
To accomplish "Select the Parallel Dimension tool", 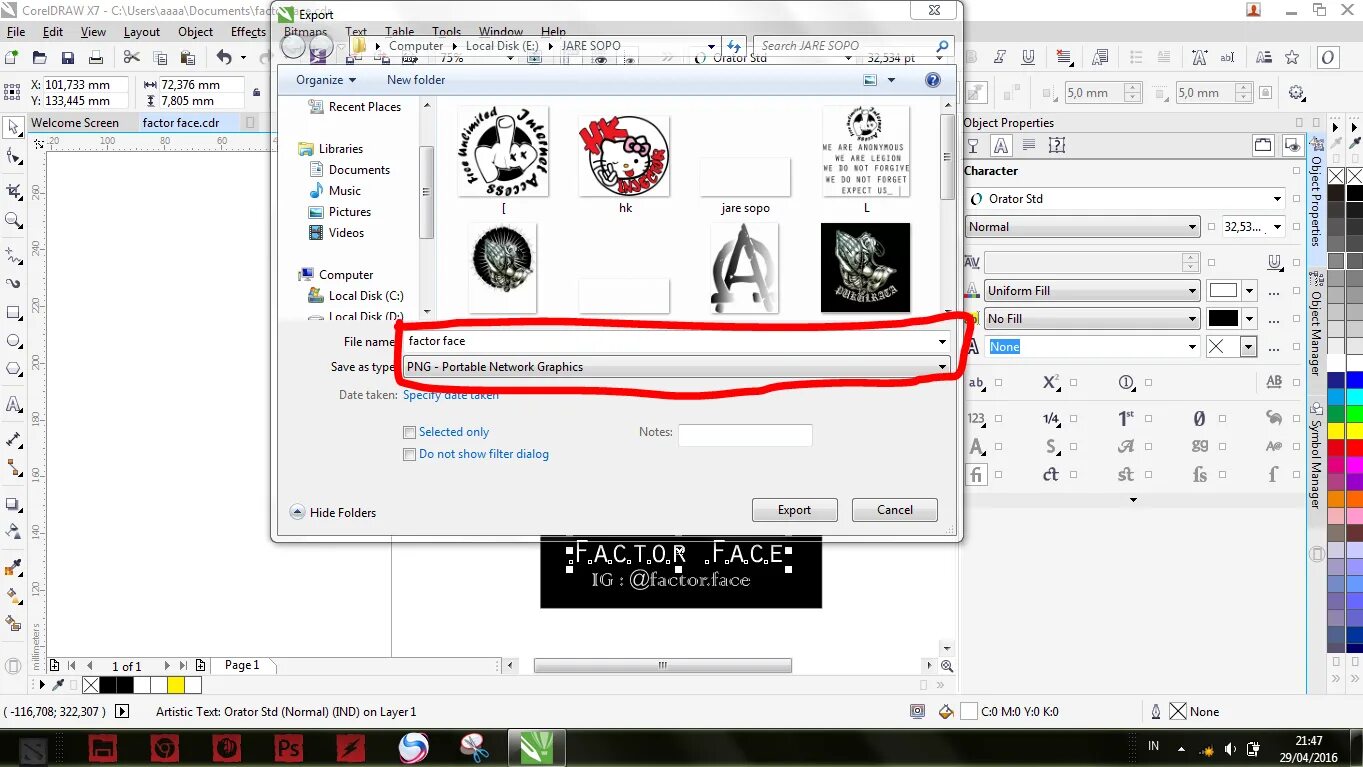I will tap(13, 439).
